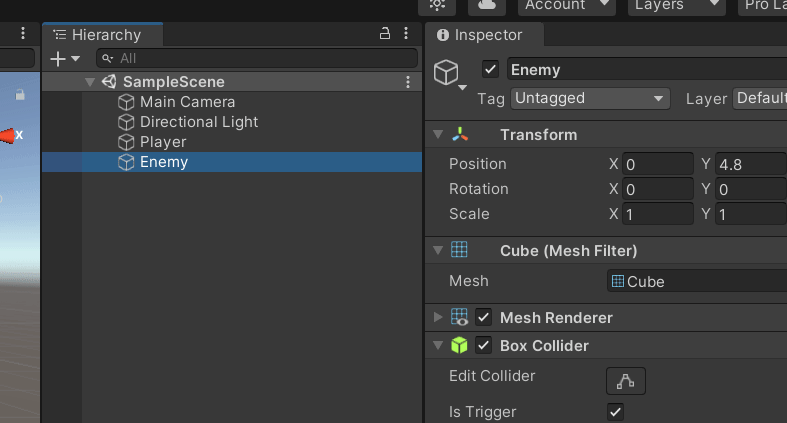The image size is (787, 423).
Task: Select Main Camera in the Hierarchy
Action: (x=187, y=102)
